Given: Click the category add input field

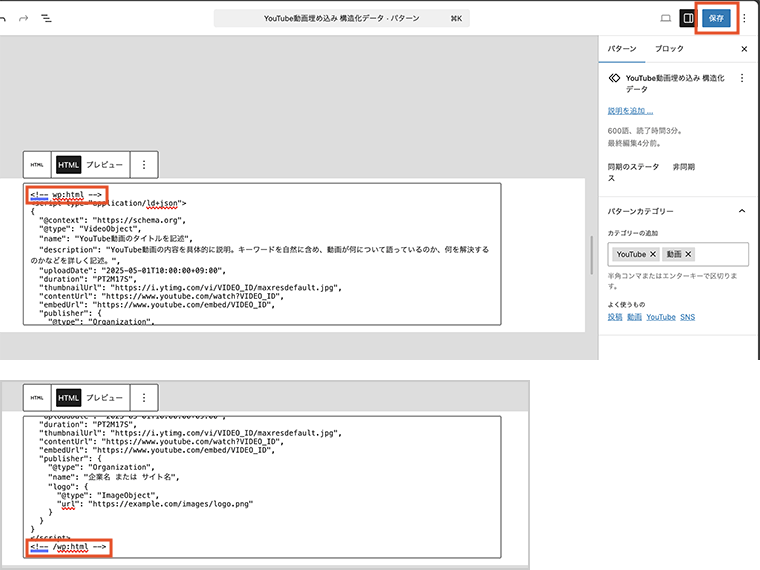Looking at the screenshot, I should coord(678,254).
